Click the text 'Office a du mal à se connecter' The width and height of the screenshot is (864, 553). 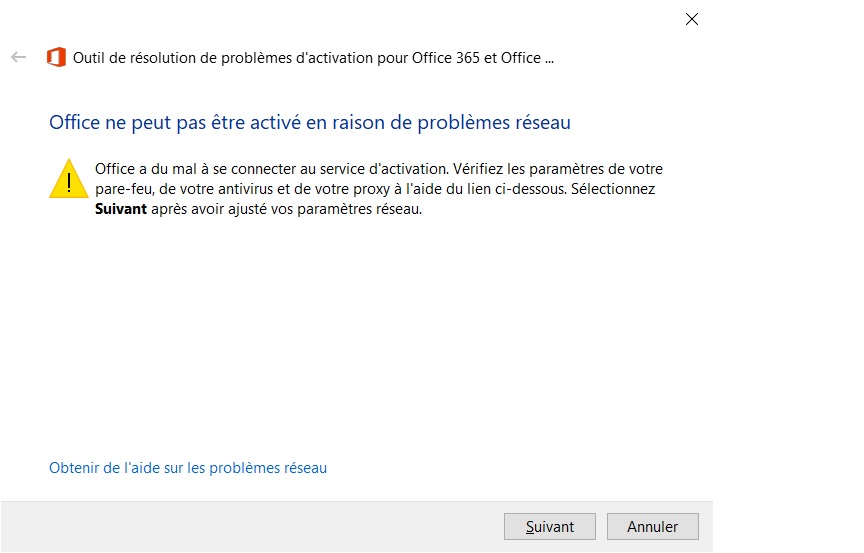(x=196, y=169)
